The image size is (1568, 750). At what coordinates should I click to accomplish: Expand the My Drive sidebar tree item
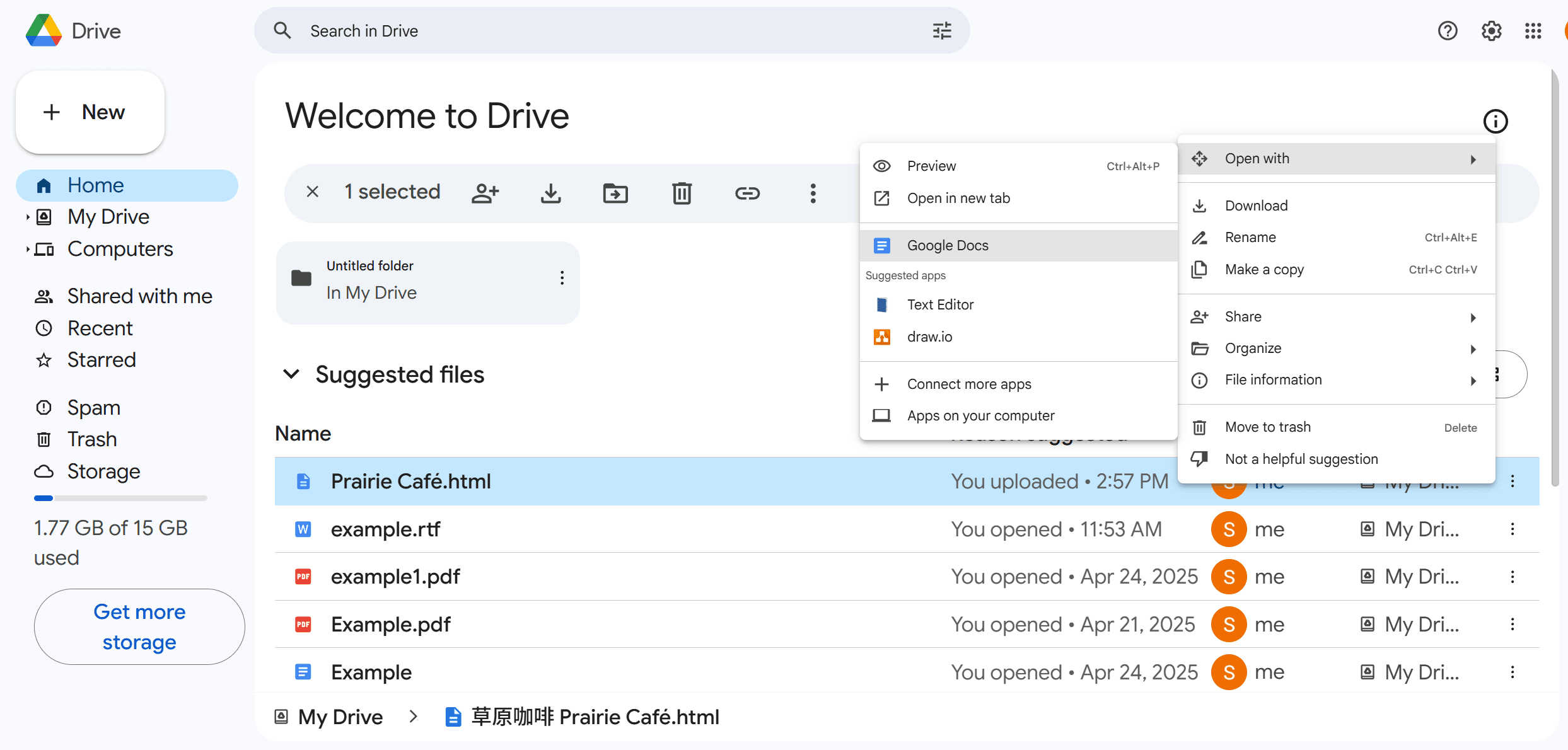28,216
